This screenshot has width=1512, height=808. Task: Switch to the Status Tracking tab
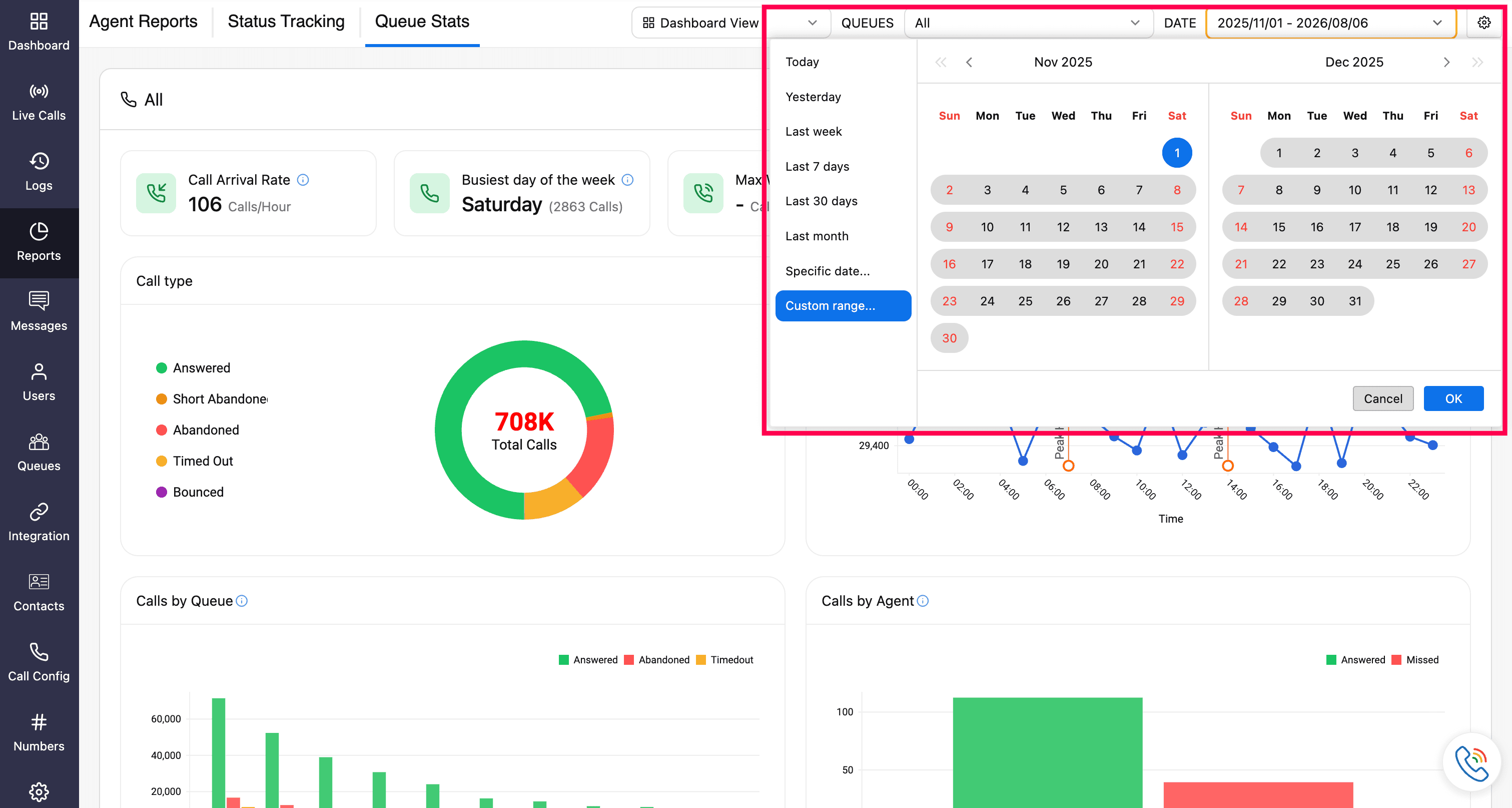286,21
